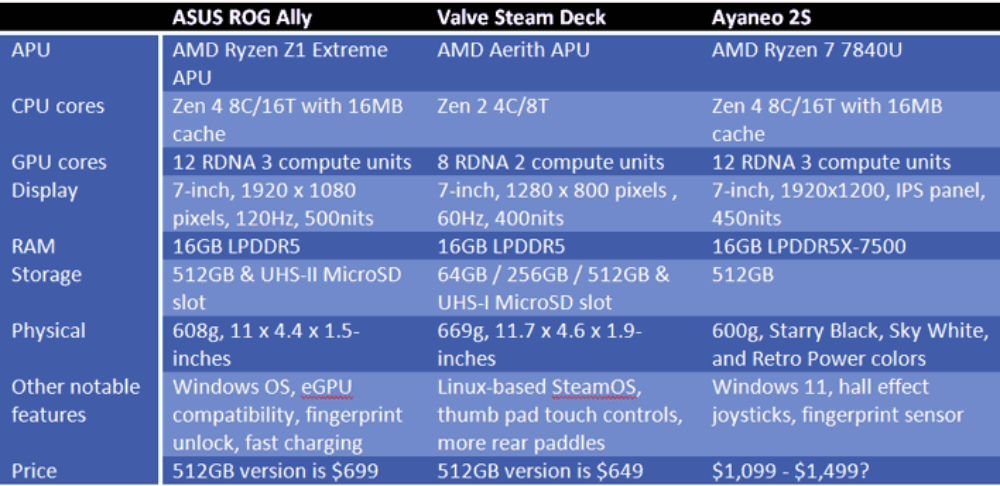Click the Other notable features label
Screen dimensions: 1000x486
tap(76, 400)
